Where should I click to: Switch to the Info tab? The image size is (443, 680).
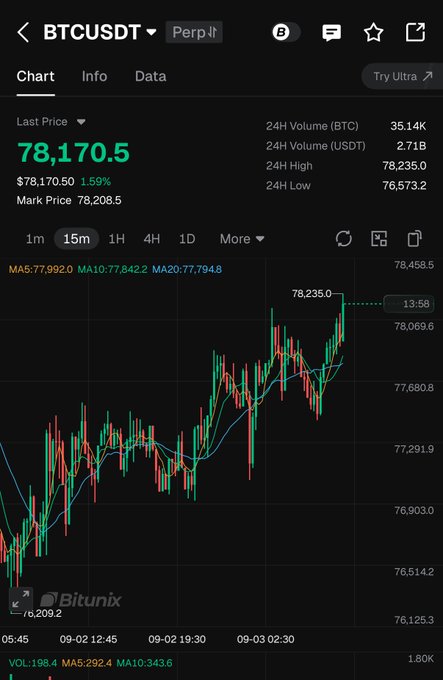tap(94, 77)
